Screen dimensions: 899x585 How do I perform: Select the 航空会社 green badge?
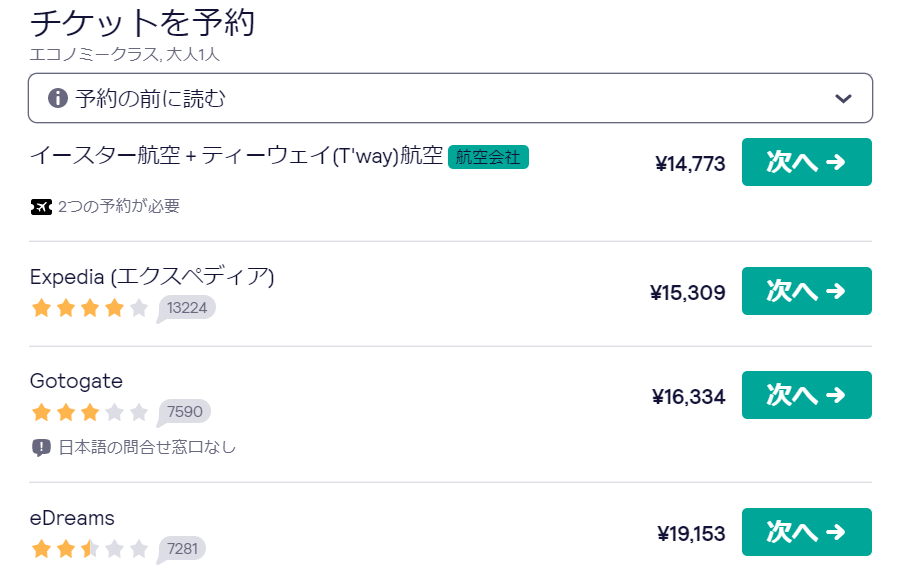[x=488, y=157]
